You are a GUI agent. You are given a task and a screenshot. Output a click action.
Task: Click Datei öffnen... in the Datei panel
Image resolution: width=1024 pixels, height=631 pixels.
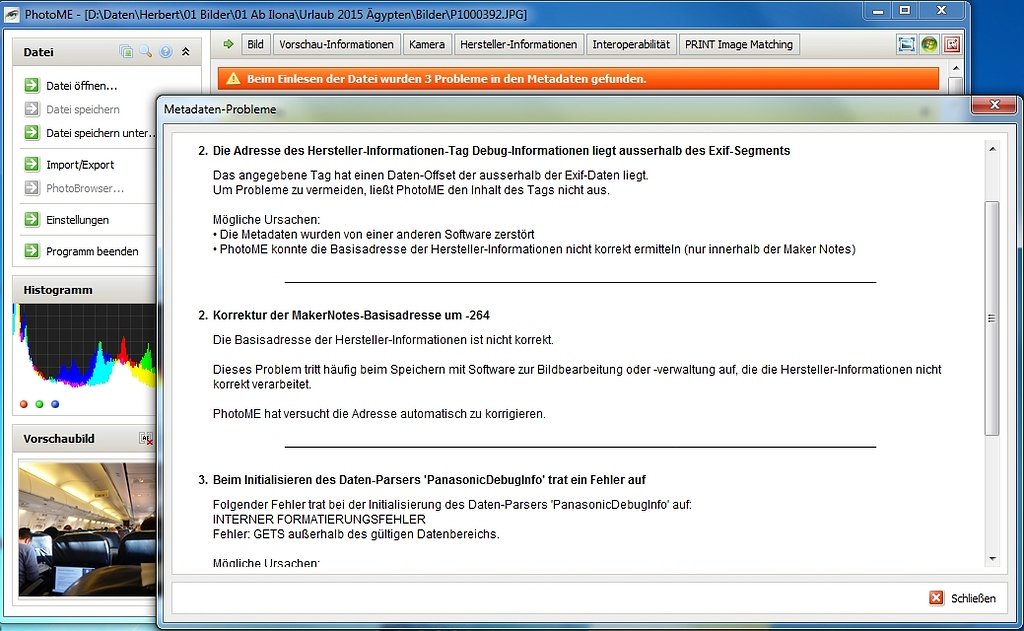(82, 86)
